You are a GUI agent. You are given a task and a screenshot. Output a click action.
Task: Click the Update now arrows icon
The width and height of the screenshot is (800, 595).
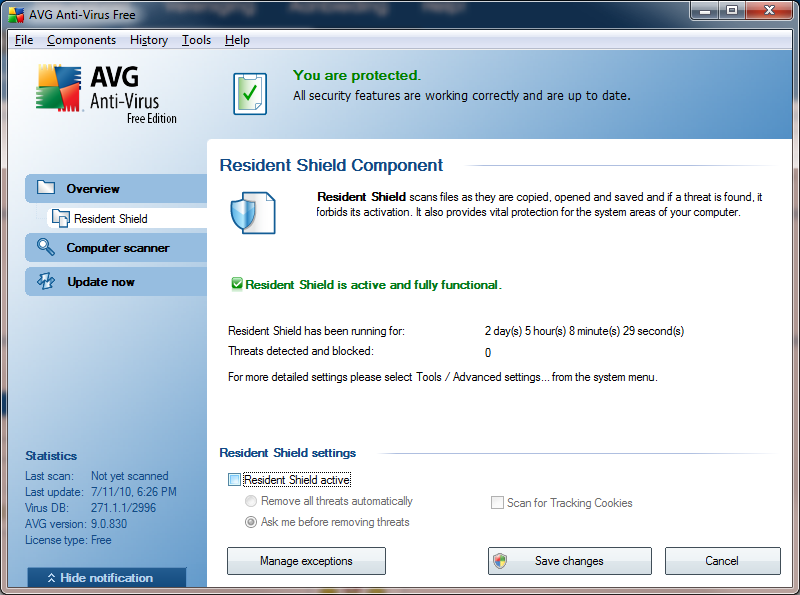tap(46, 281)
